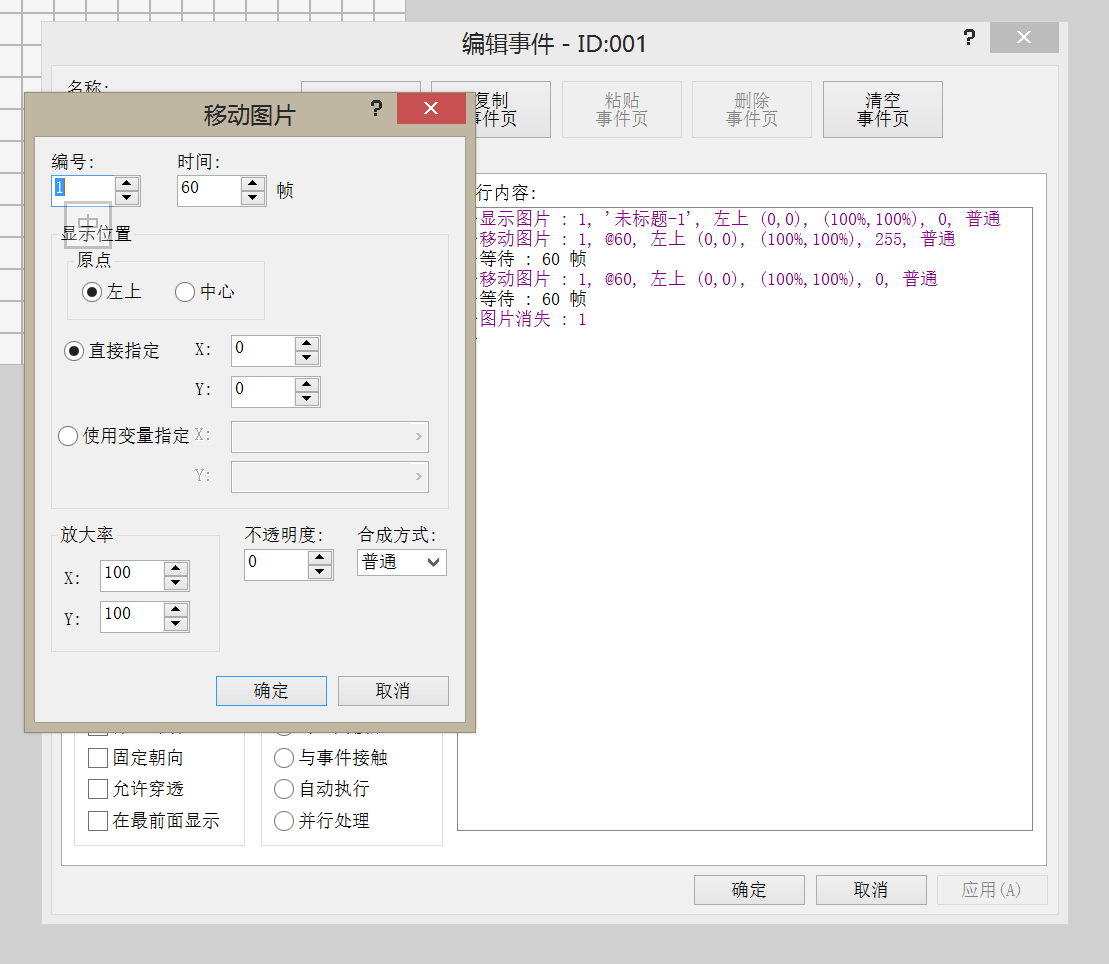The height and width of the screenshot is (964, 1109).
Task: Lower 直接指定 Y coordinate with down arrow
Action: (x=306, y=399)
